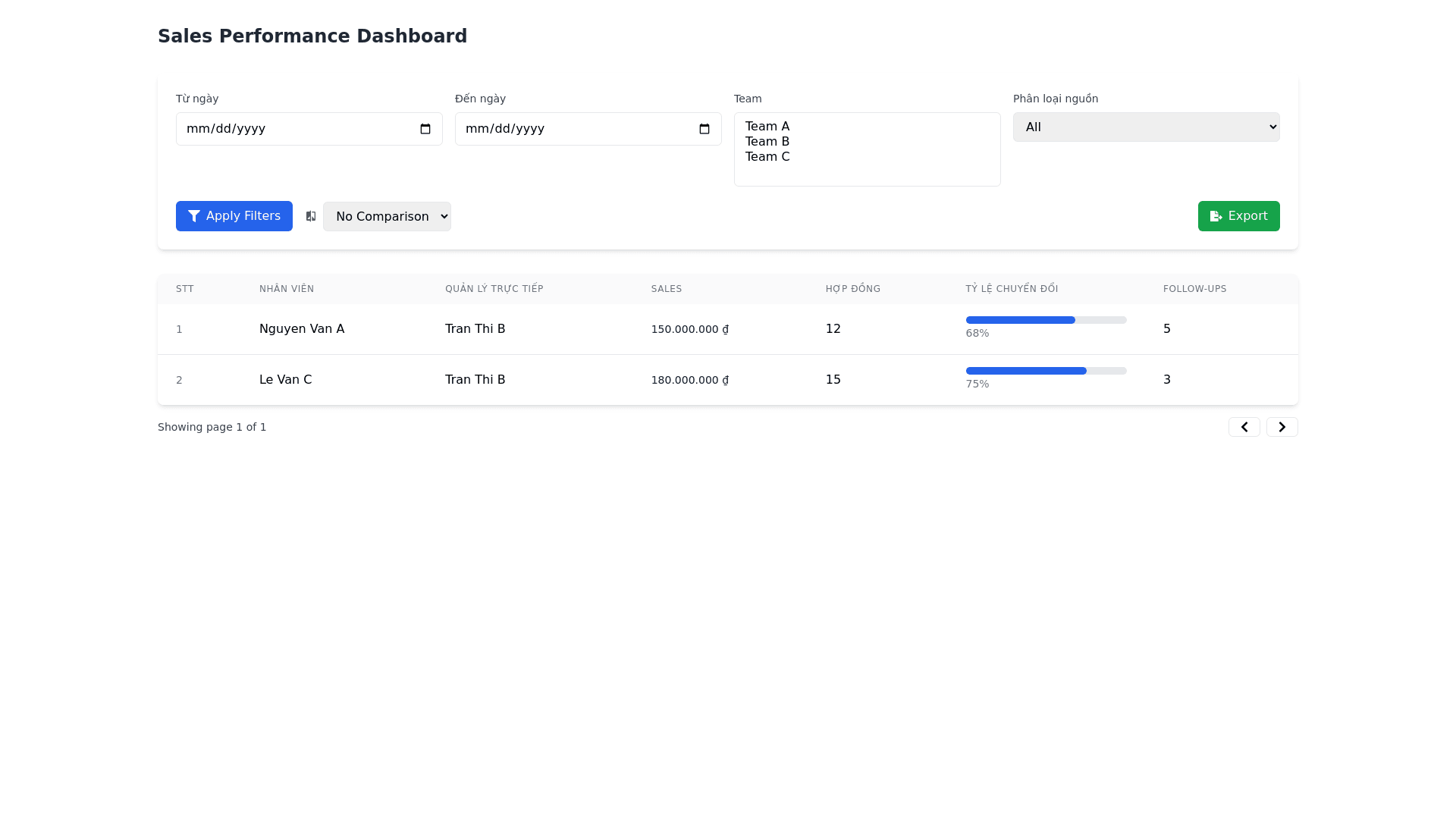Open the Từ ngày calendar picker icon
This screenshot has width=1456, height=819.
coord(425,129)
